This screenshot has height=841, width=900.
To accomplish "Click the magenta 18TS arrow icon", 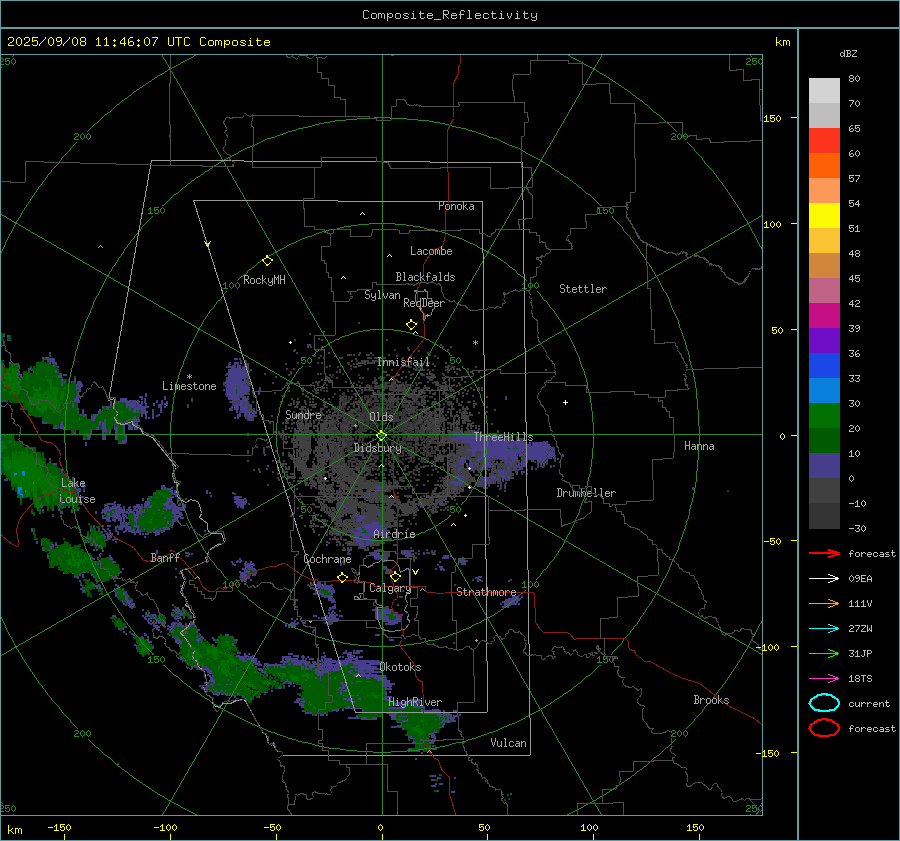I will (x=824, y=679).
